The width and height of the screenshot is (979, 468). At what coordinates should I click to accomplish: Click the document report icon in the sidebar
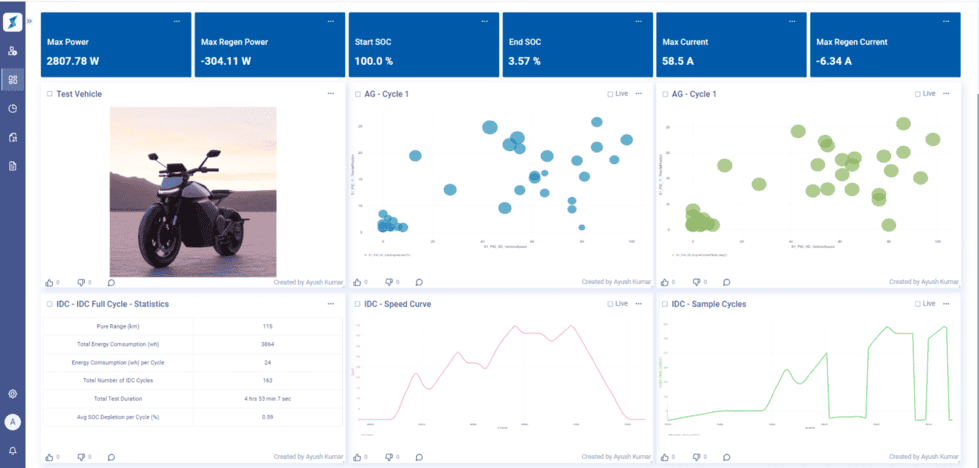pyautogui.click(x=12, y=166)
